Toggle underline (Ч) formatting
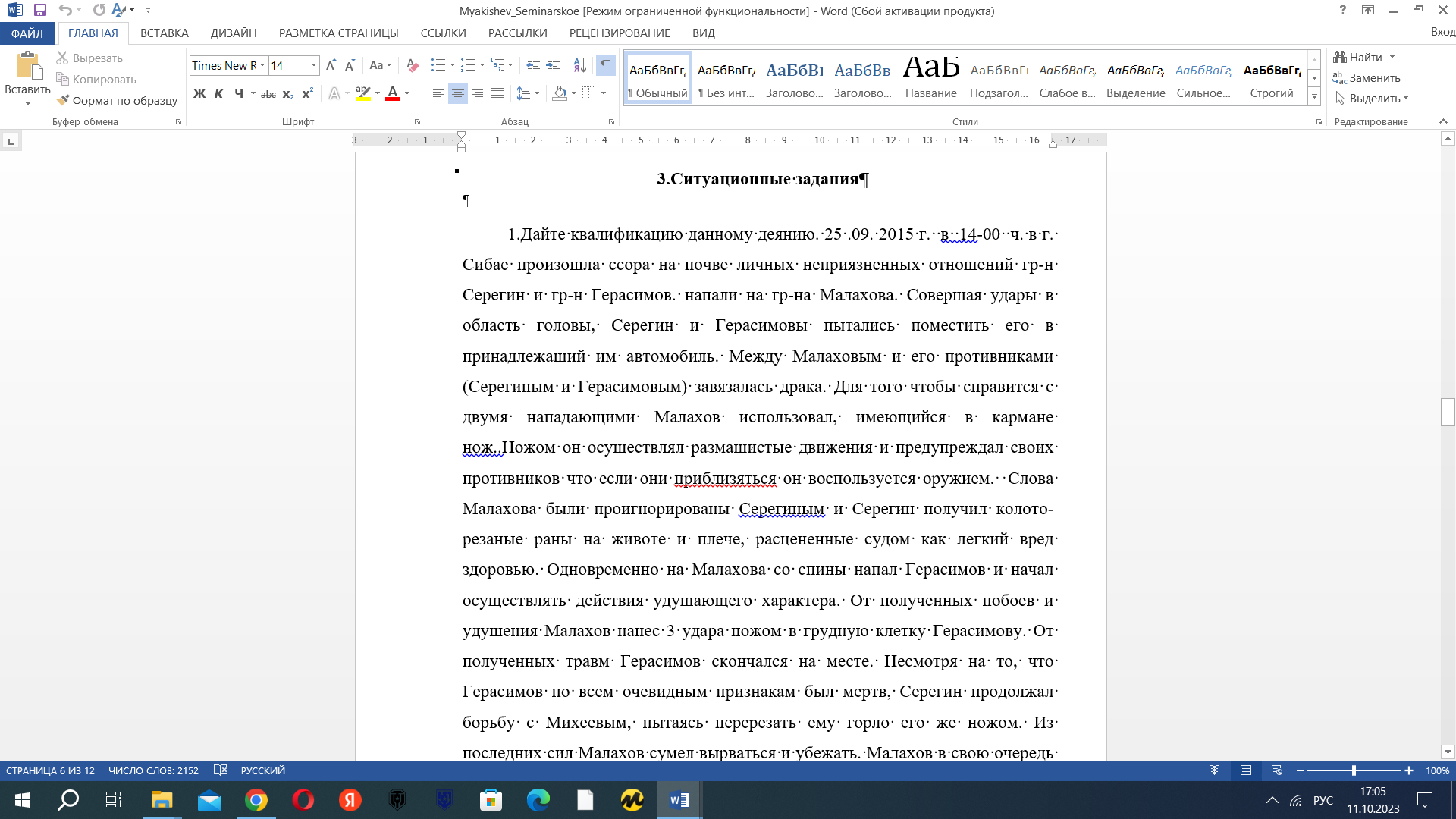1456x819 pixels. [239, 93]
